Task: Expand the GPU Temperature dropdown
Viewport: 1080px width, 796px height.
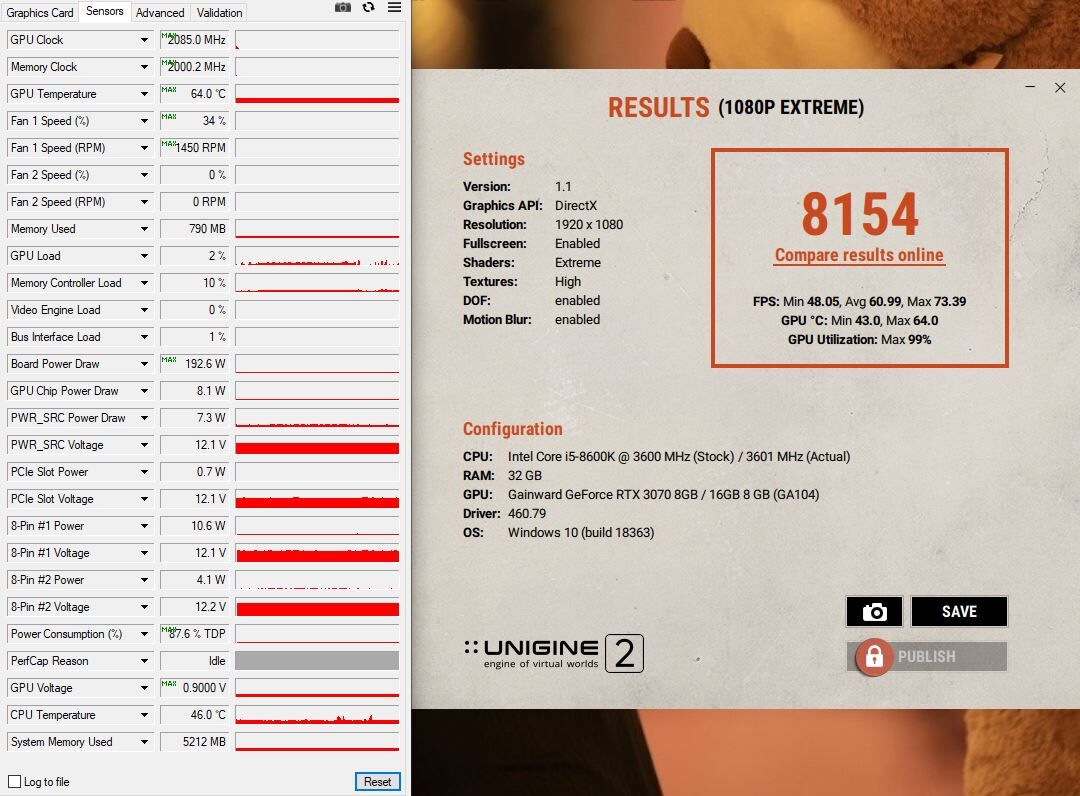Action: coord(144,94)
